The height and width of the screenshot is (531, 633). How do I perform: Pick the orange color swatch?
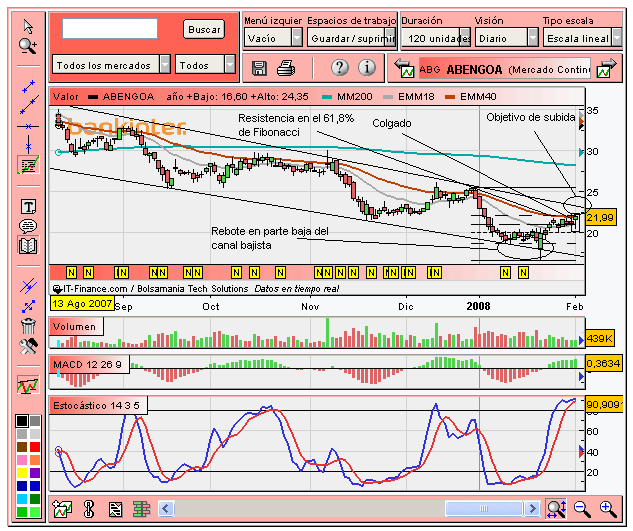35,460
